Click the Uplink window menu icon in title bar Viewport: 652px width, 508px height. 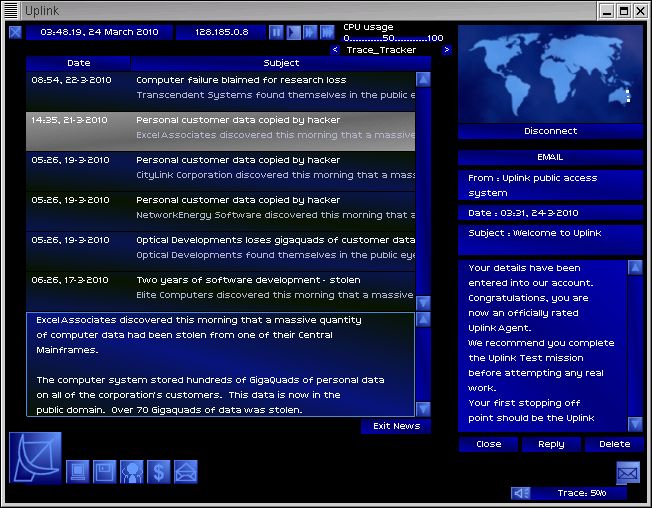(11, 11)
